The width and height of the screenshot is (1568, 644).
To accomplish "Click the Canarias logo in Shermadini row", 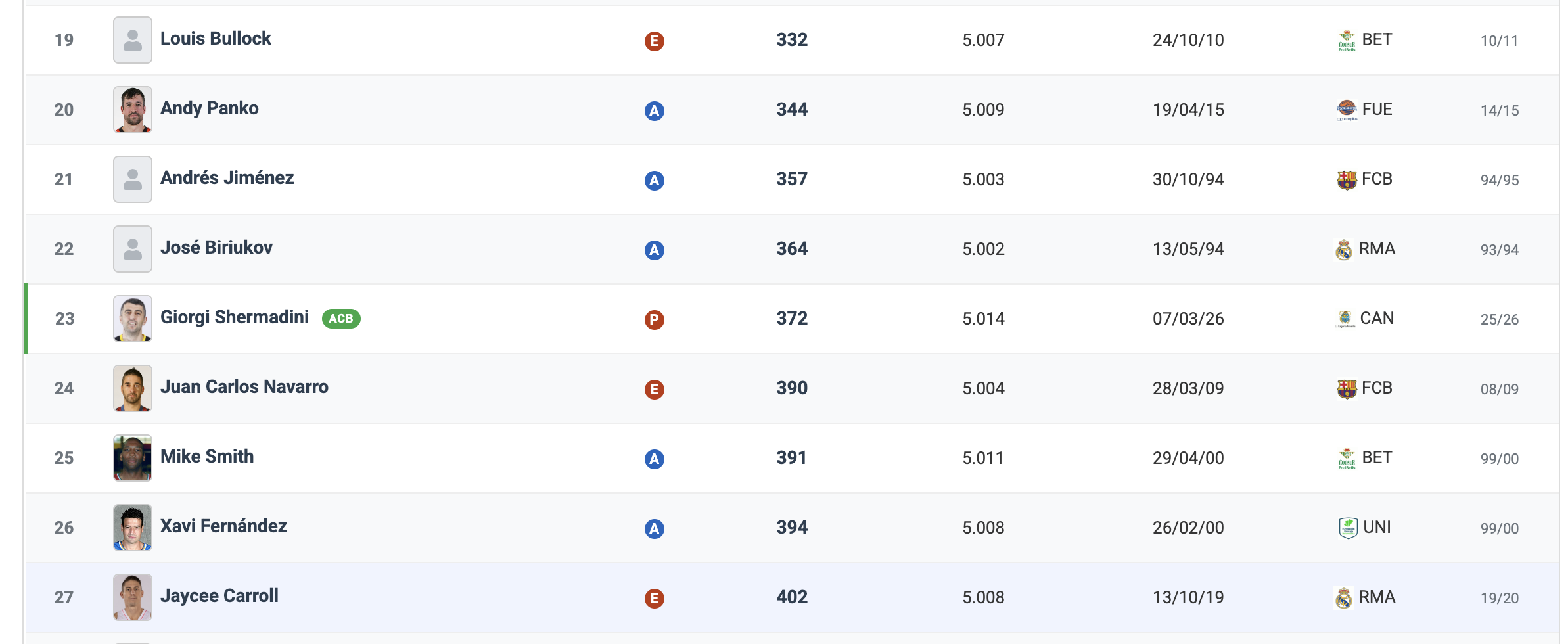I will click(x=1345, y=319).
